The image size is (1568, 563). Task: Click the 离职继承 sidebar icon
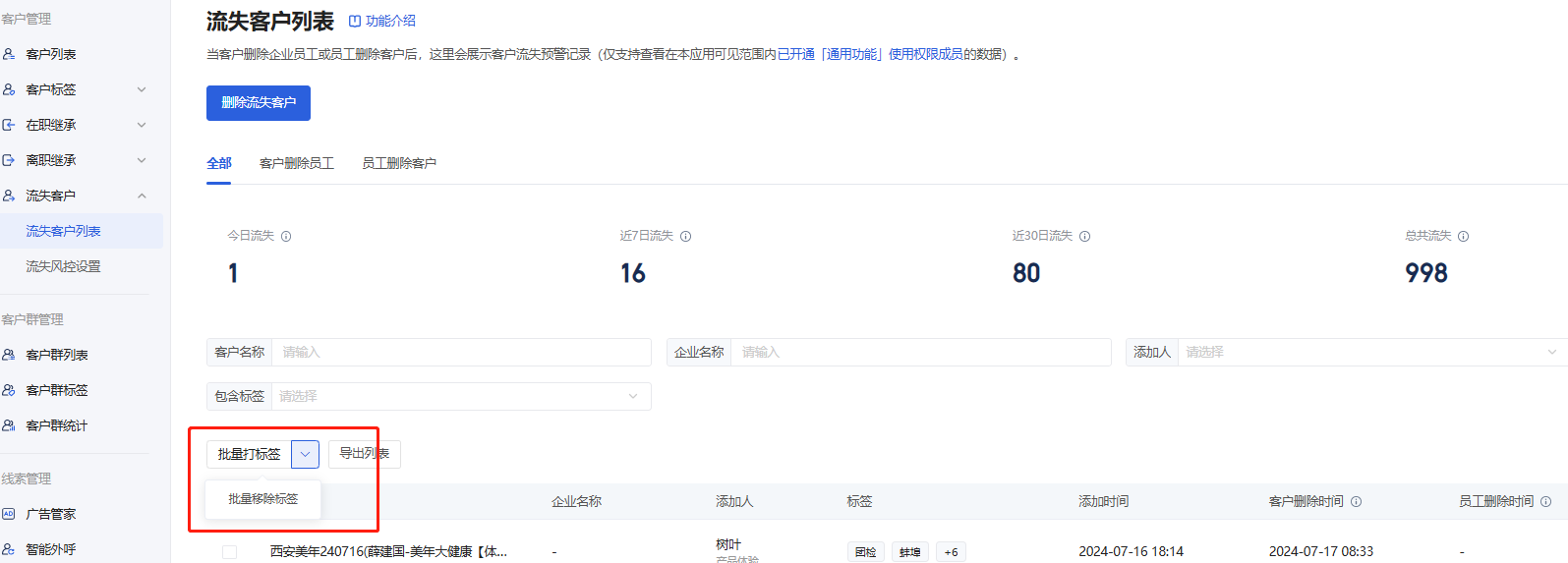(9, 160)
